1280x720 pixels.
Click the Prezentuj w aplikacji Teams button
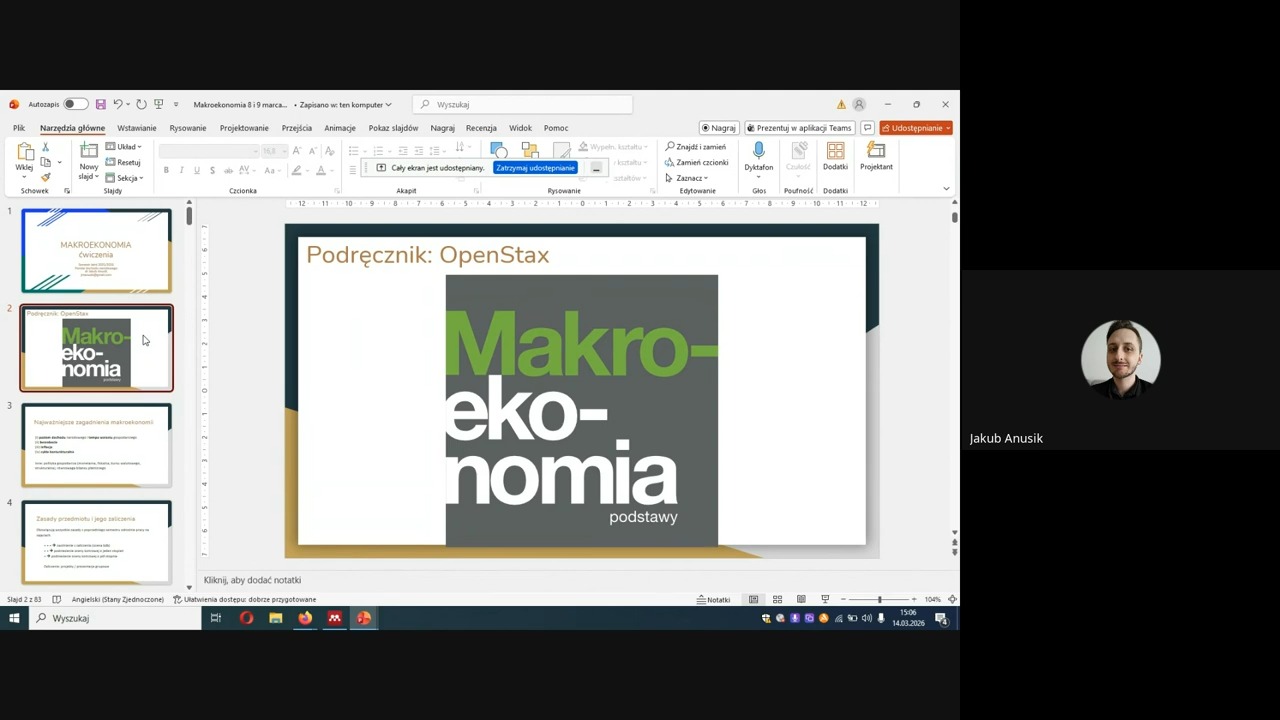click(x=798, y=128)
